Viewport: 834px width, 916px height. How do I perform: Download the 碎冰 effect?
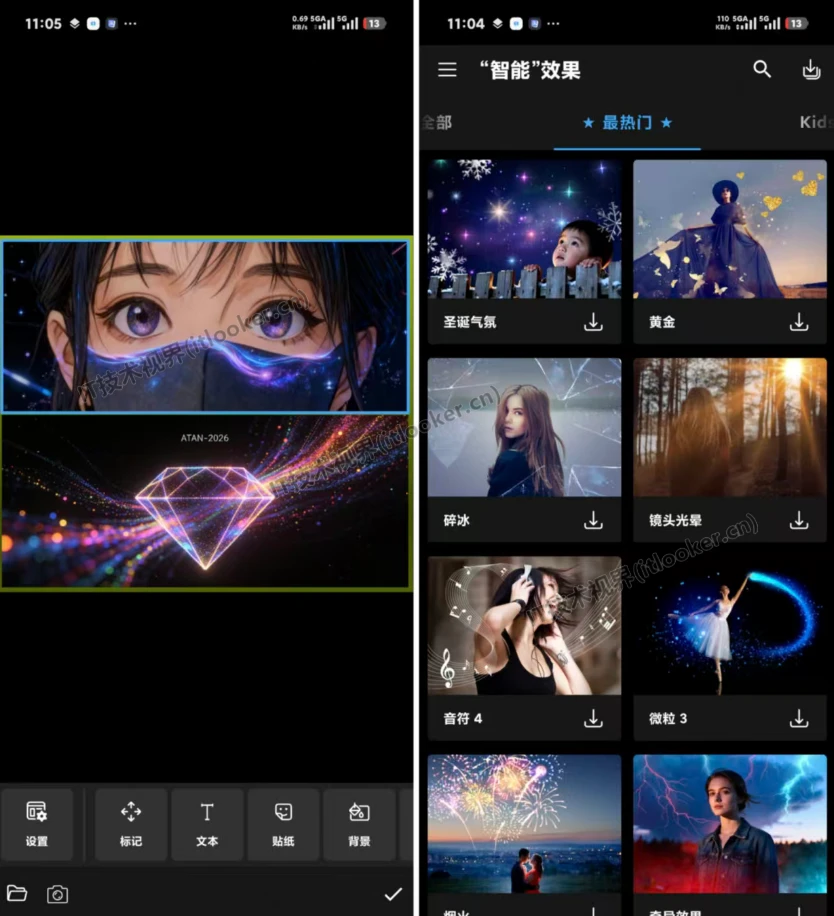pyautogui.click(x=594, y=520)
